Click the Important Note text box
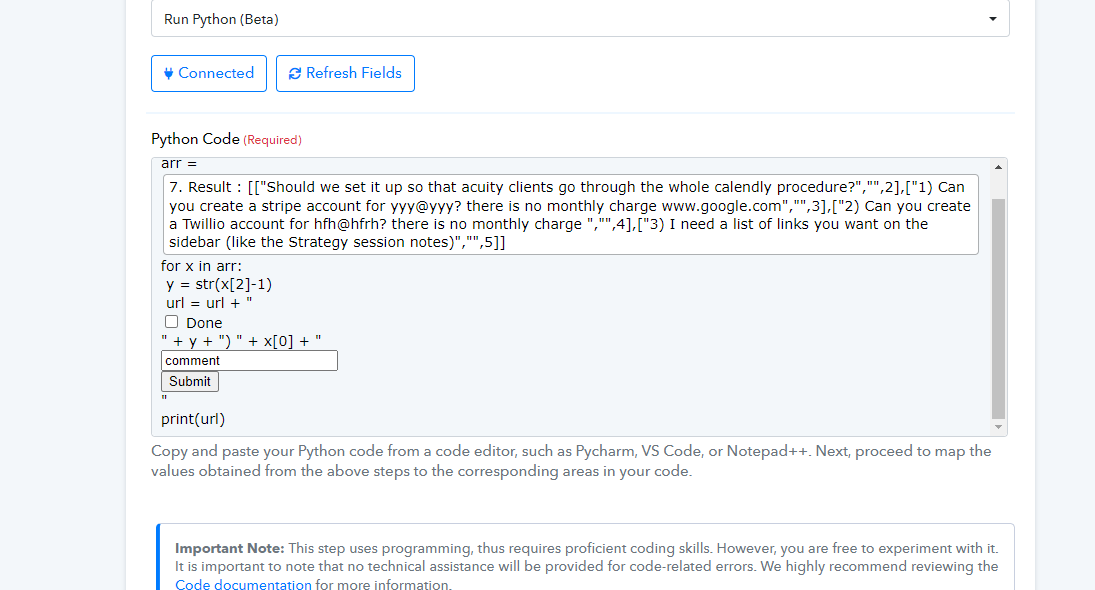Image resolution: width=1095 pixels, height=590 pixels. [x=586, y=557]
